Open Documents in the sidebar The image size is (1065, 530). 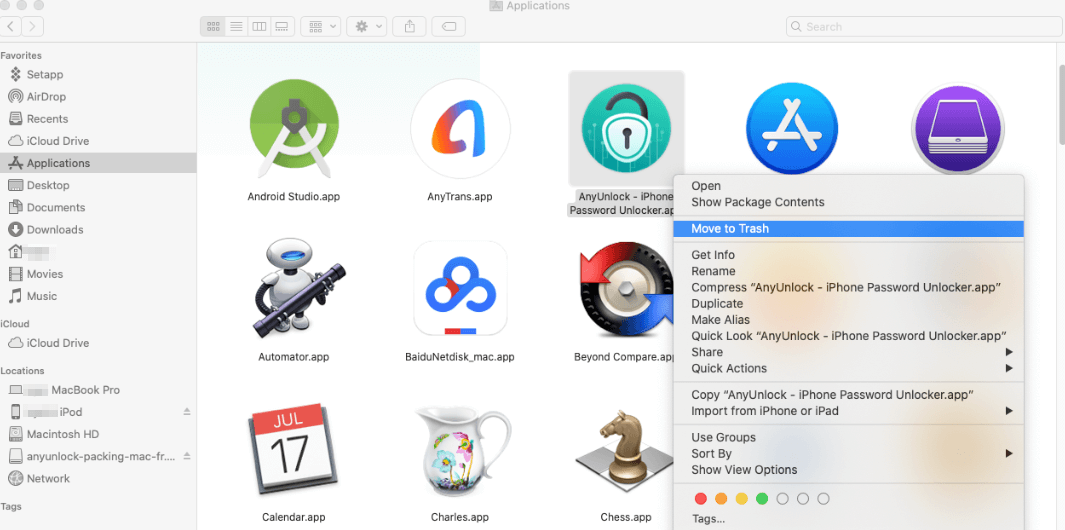[98, 207]
